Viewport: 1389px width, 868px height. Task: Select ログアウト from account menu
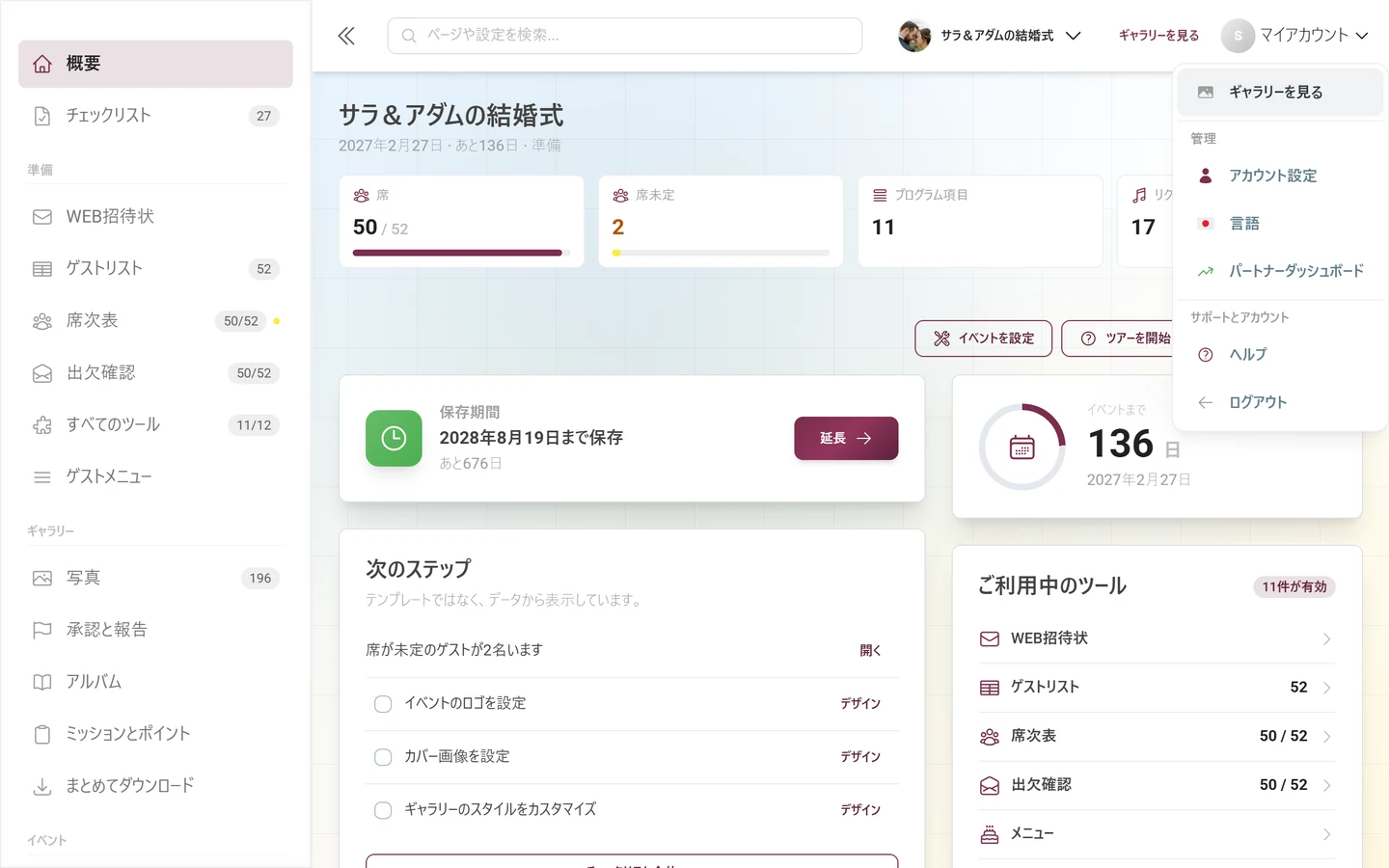(x=1280, y=402)
